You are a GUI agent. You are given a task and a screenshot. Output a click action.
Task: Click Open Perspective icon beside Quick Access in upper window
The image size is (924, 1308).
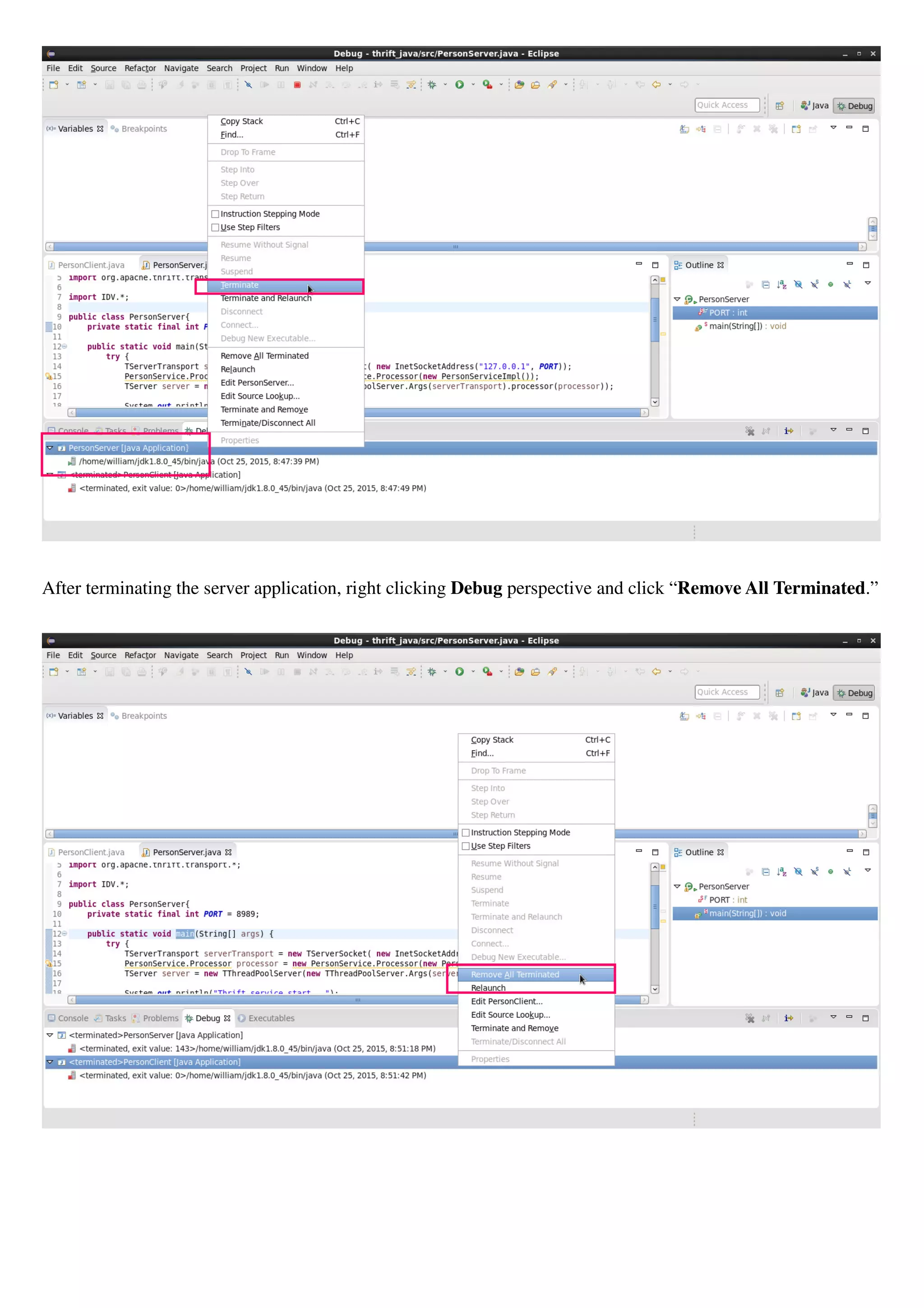[x=779, y=106]
